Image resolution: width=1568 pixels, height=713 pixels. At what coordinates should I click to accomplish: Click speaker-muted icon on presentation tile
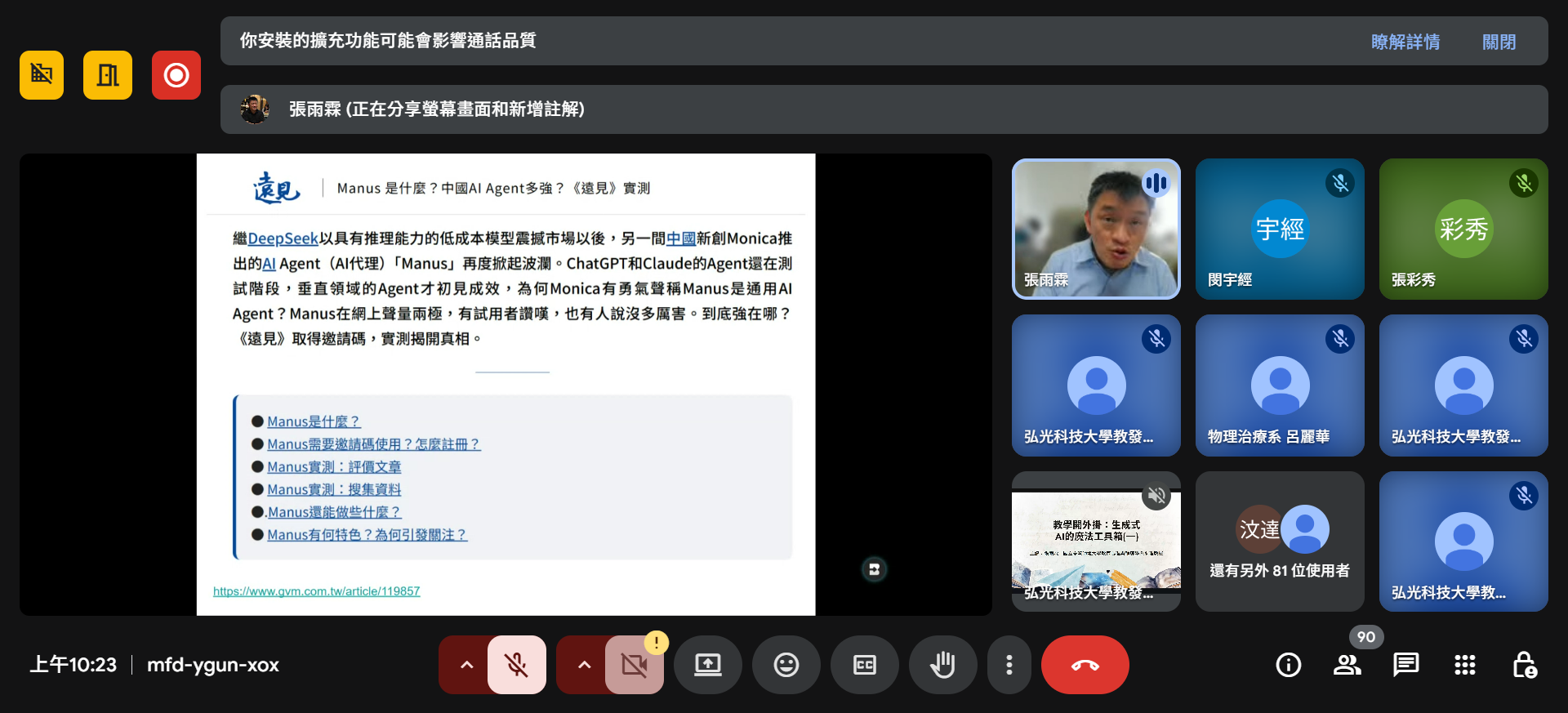click(x=1156, y=495)
